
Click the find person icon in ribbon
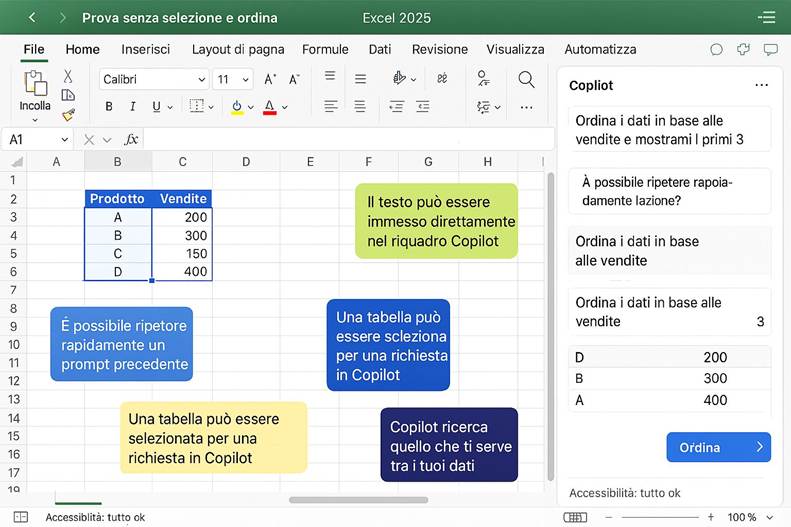(483, 78)
